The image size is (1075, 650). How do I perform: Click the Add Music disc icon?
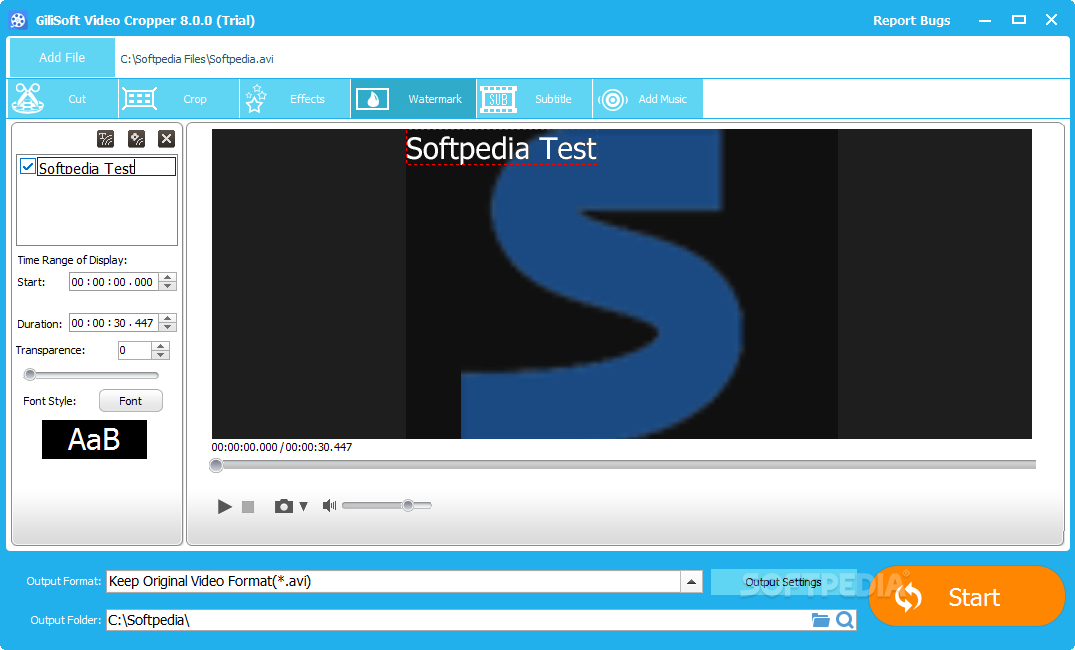[613, 100]
